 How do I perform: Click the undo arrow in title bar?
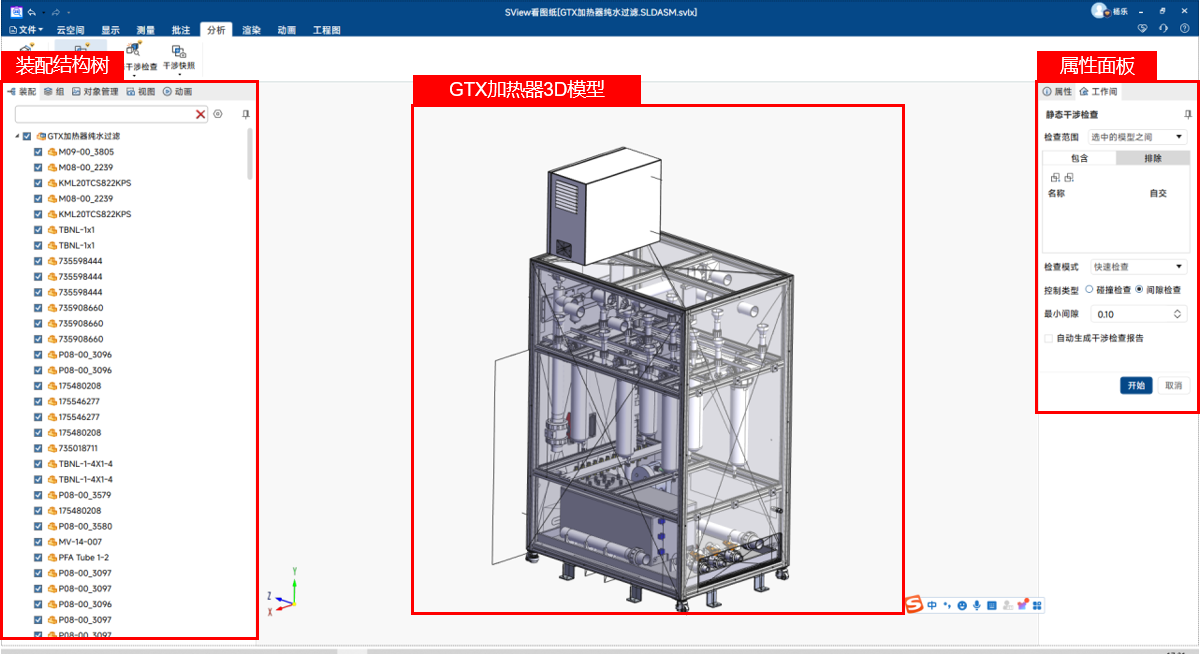tap(32, 12)
